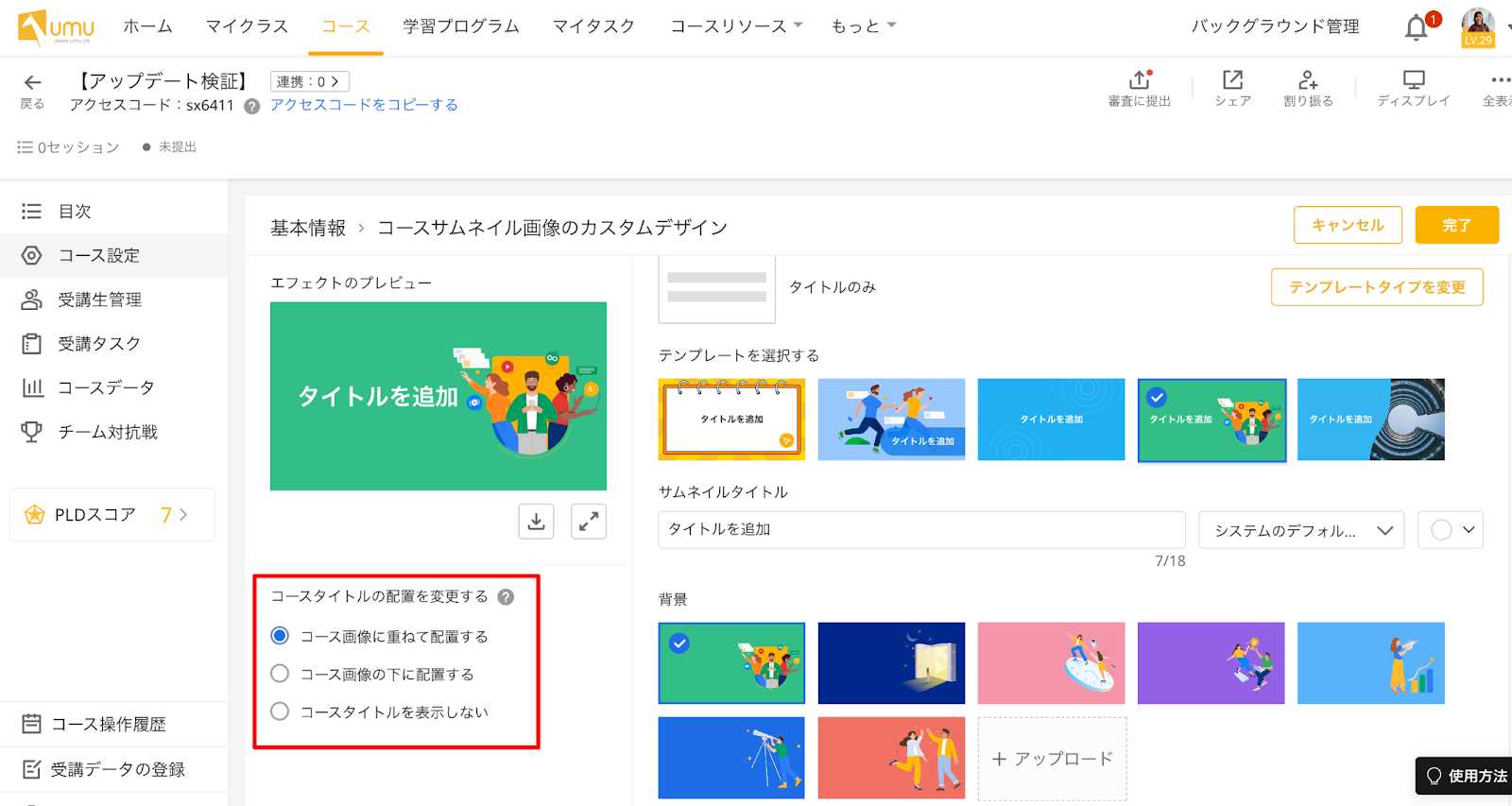Choose the coral high-five background
This screenshot has height=806, width=1512.
(891, 758)
